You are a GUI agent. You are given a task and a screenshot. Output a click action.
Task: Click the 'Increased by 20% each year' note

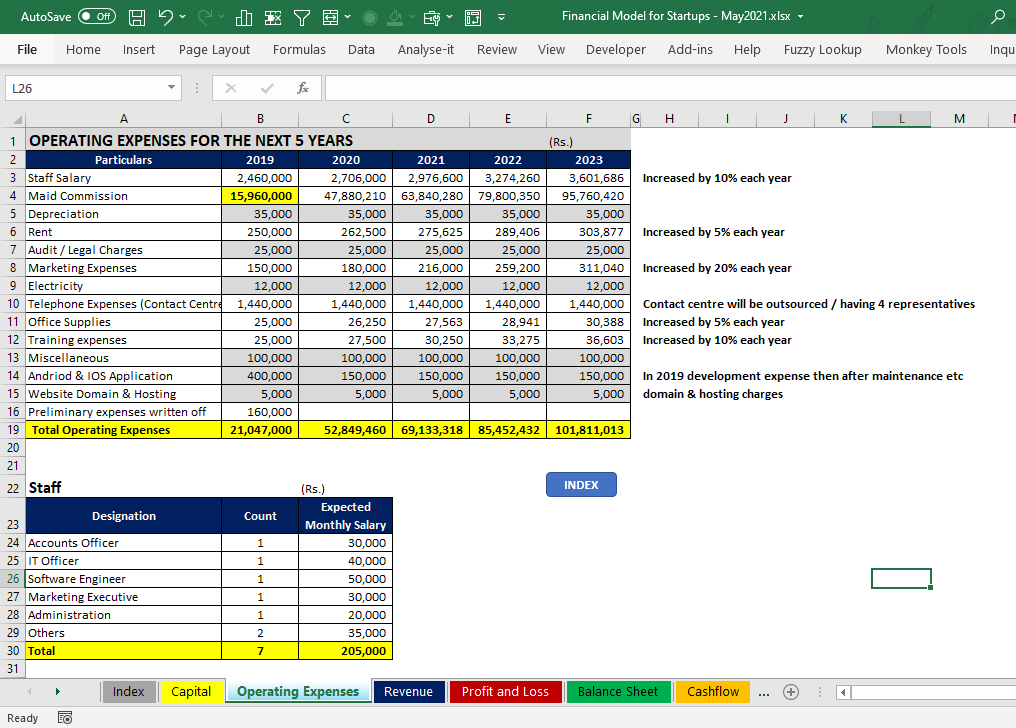[x=717, y=268]
